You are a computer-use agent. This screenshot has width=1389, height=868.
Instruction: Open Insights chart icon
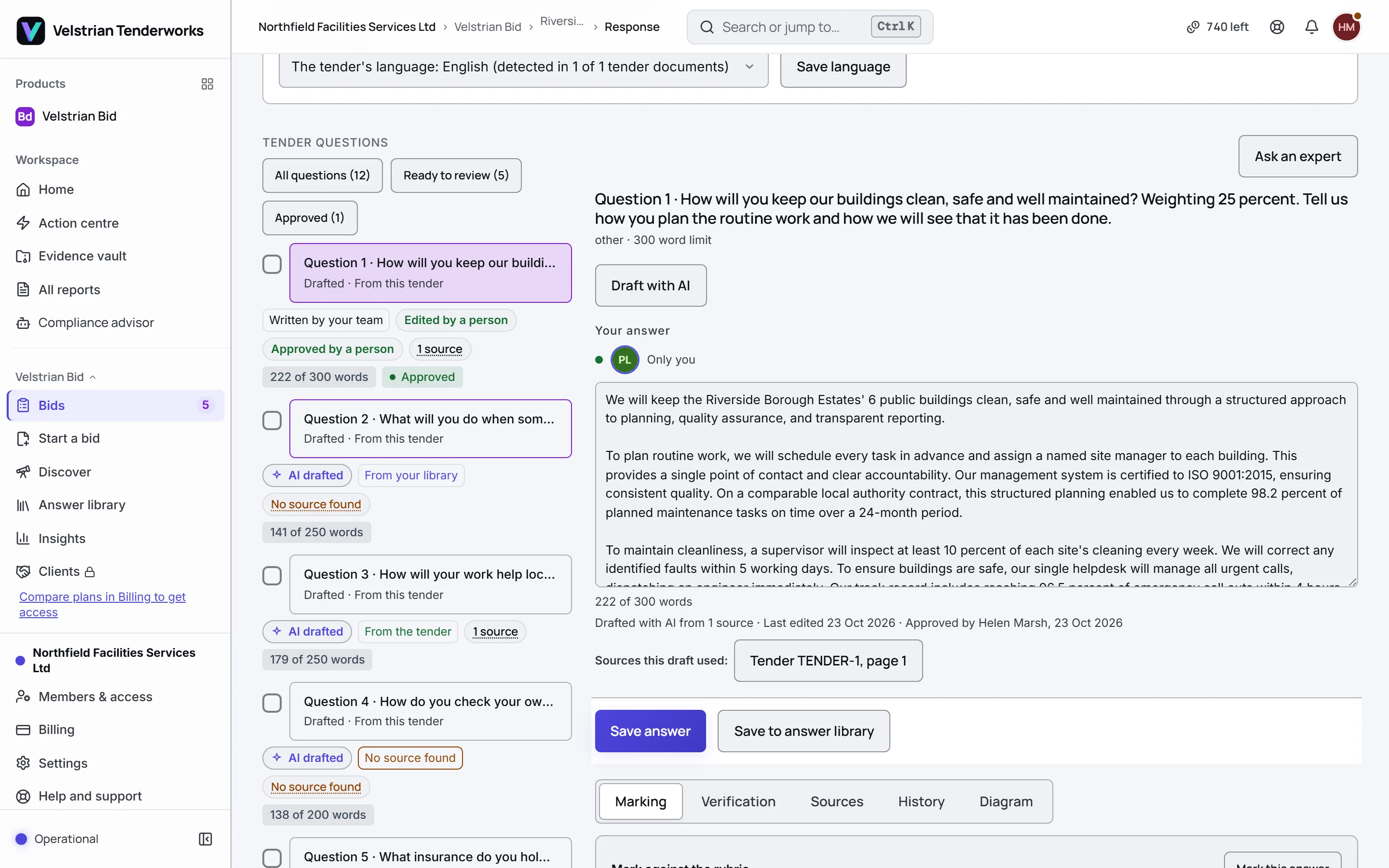(x=23, y=539)
